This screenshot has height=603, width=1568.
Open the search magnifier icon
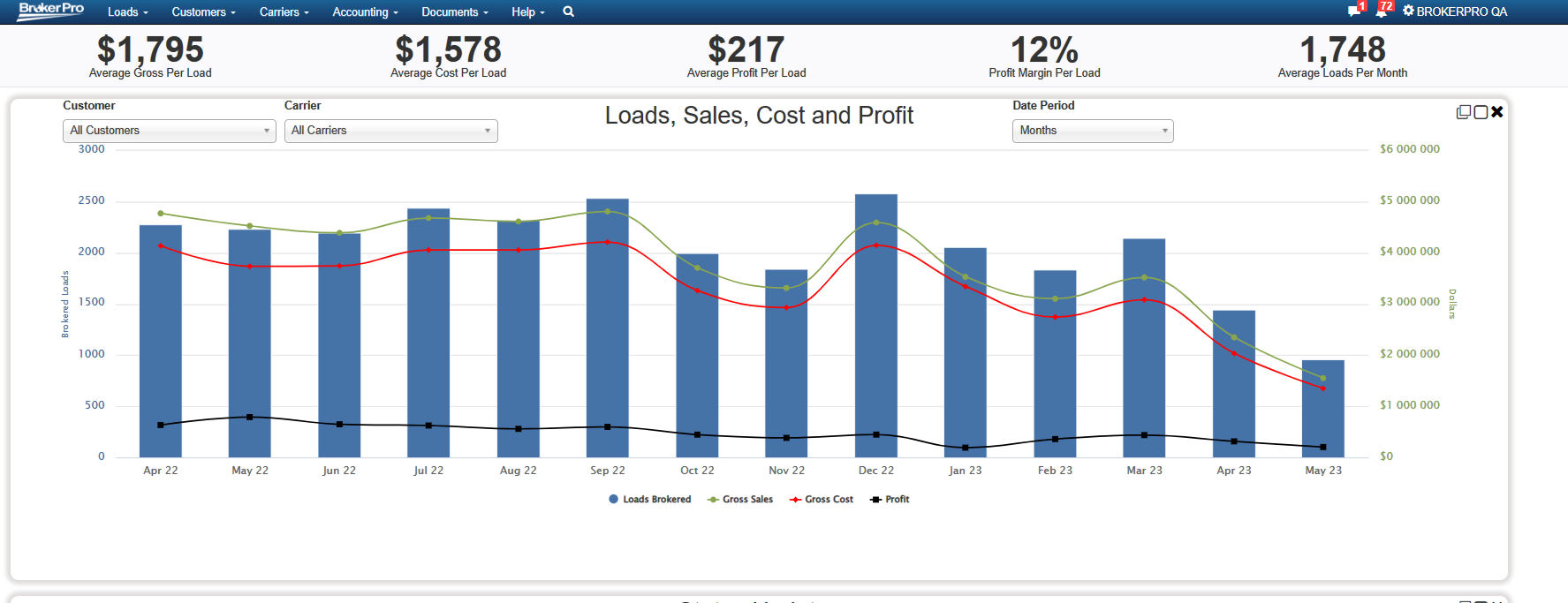click(568, 11)
